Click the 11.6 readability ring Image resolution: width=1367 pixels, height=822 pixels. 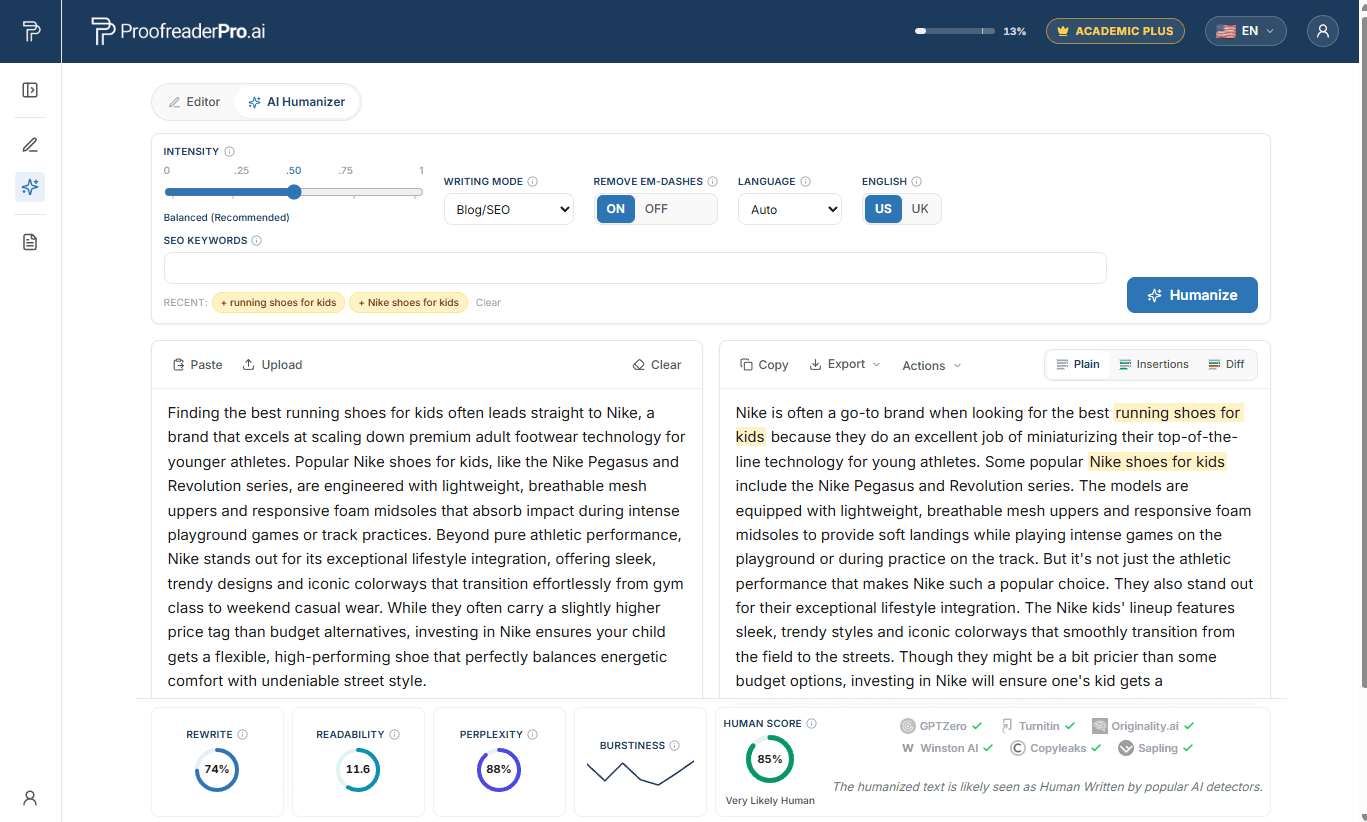[358, 770]
